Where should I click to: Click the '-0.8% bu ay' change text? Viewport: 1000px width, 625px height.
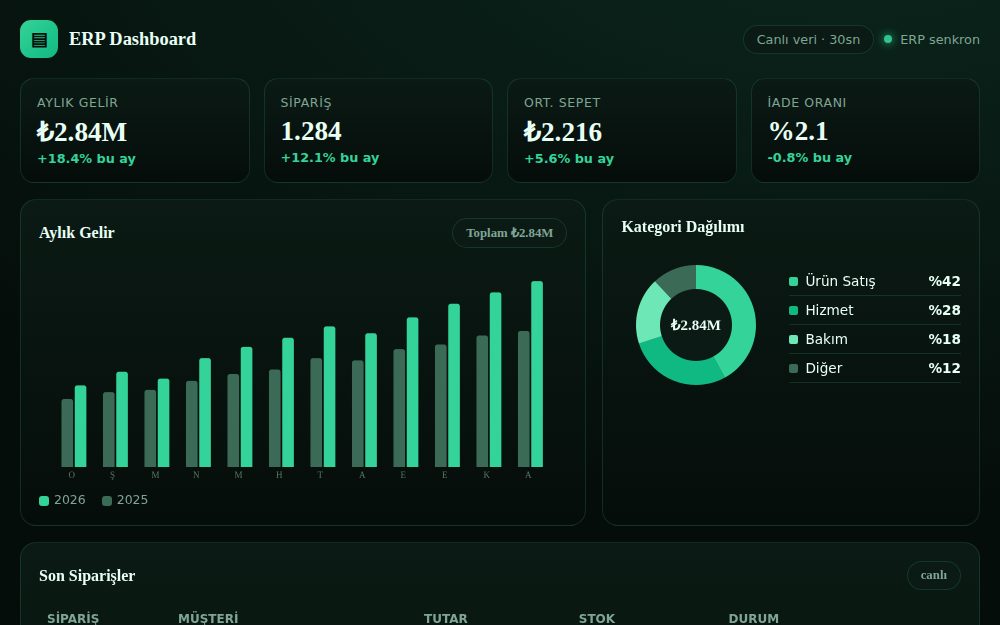pyautogui.click(x=809, y=158)
